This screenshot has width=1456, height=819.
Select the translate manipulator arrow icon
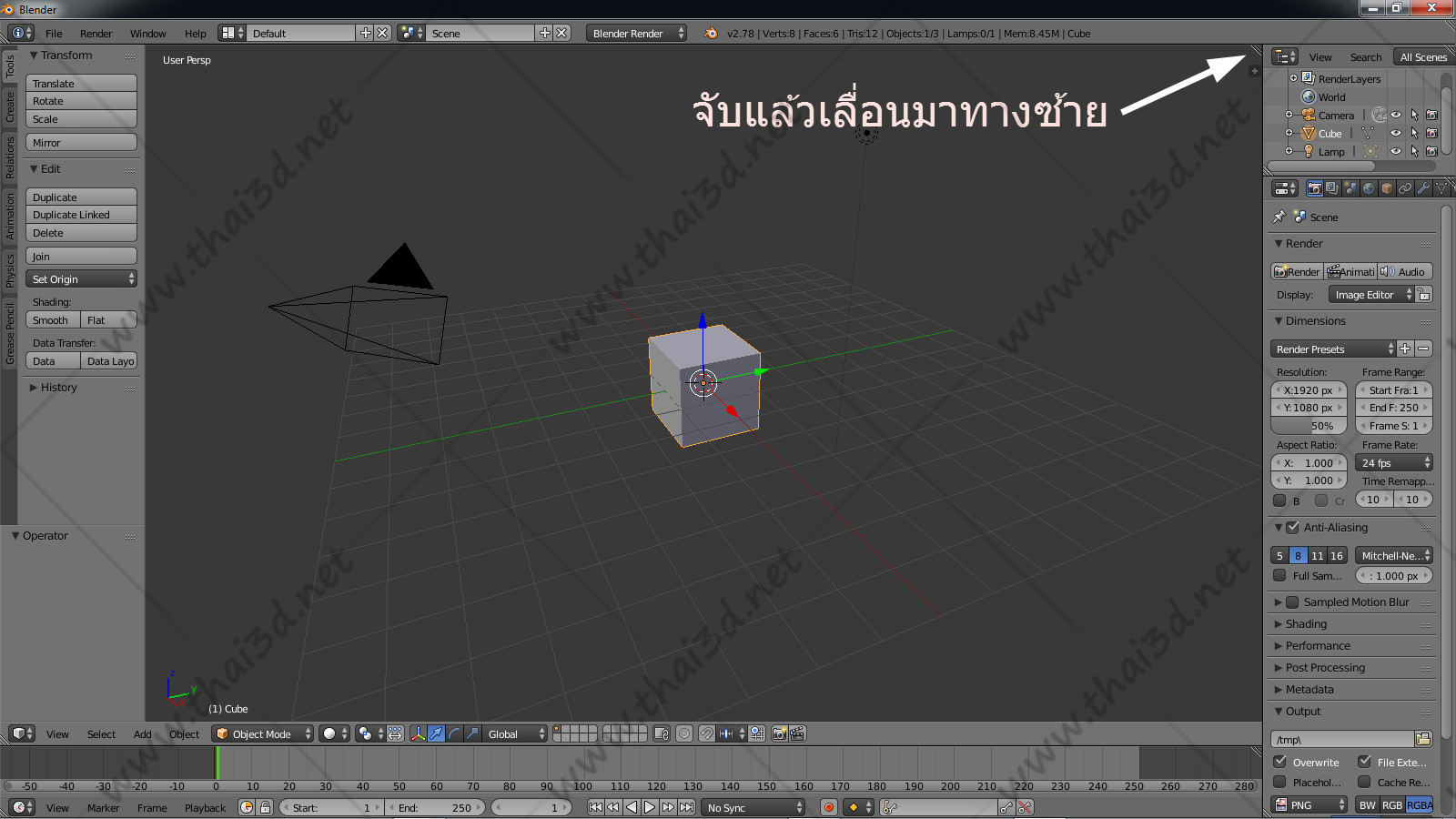(436, 733)
